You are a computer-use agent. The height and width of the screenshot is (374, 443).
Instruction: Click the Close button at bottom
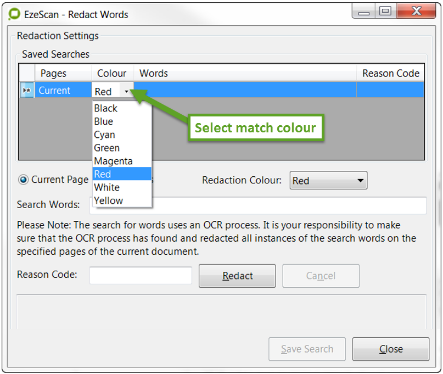click(391, 349)
